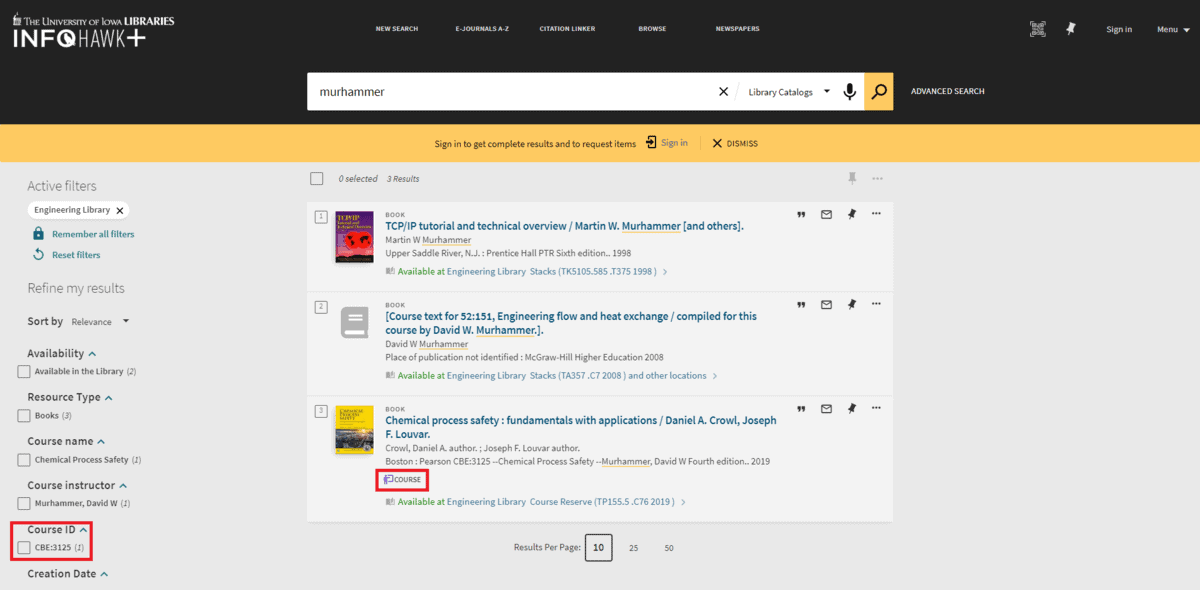
Task: Pin the Course text for 52:151 result
Action: [851, 304]
